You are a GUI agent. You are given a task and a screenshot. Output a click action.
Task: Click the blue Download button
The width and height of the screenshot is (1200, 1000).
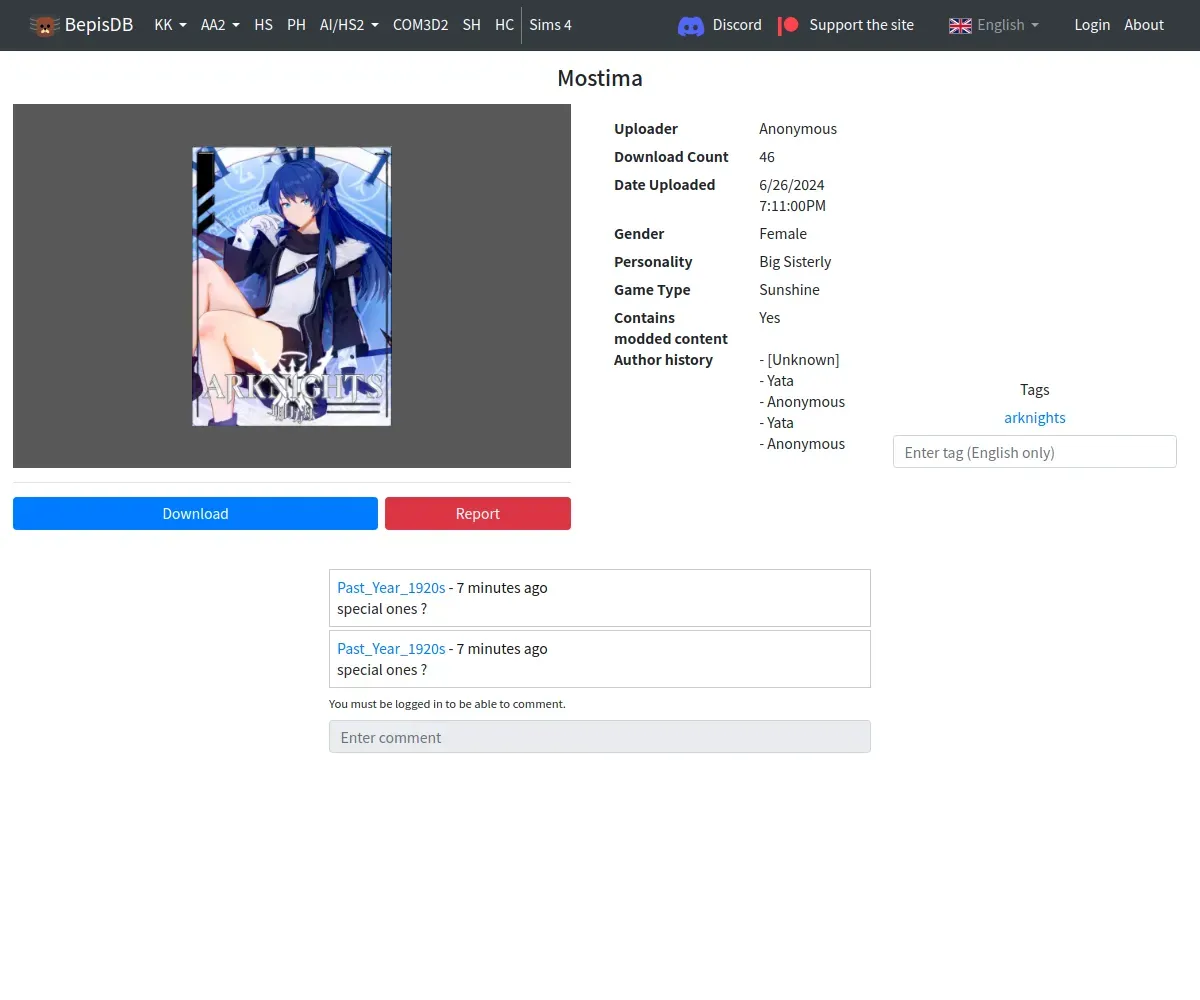point(195,514)
